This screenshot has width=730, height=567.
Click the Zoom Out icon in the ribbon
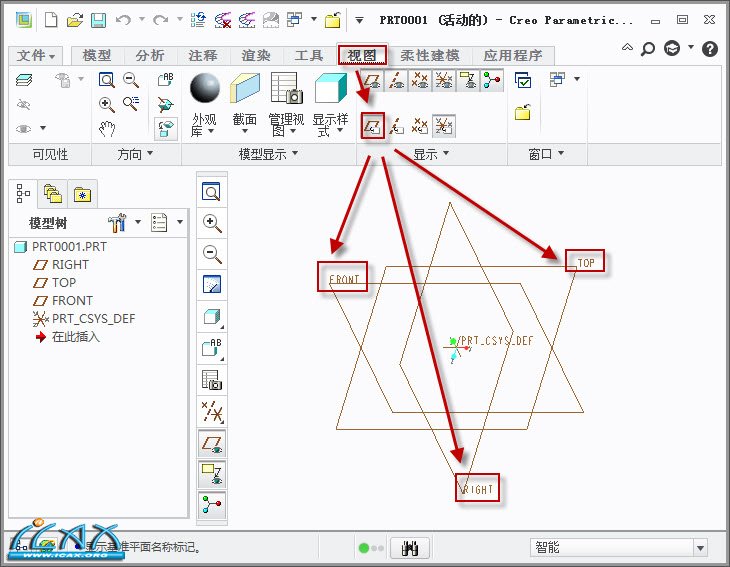click(x=131, y=80)
